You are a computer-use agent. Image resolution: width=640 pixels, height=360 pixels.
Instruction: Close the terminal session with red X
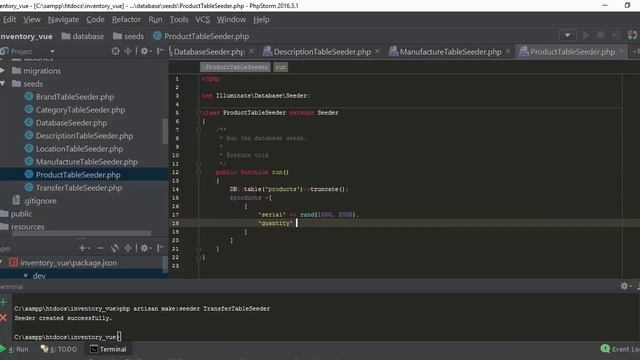click(x=4, y=318)
